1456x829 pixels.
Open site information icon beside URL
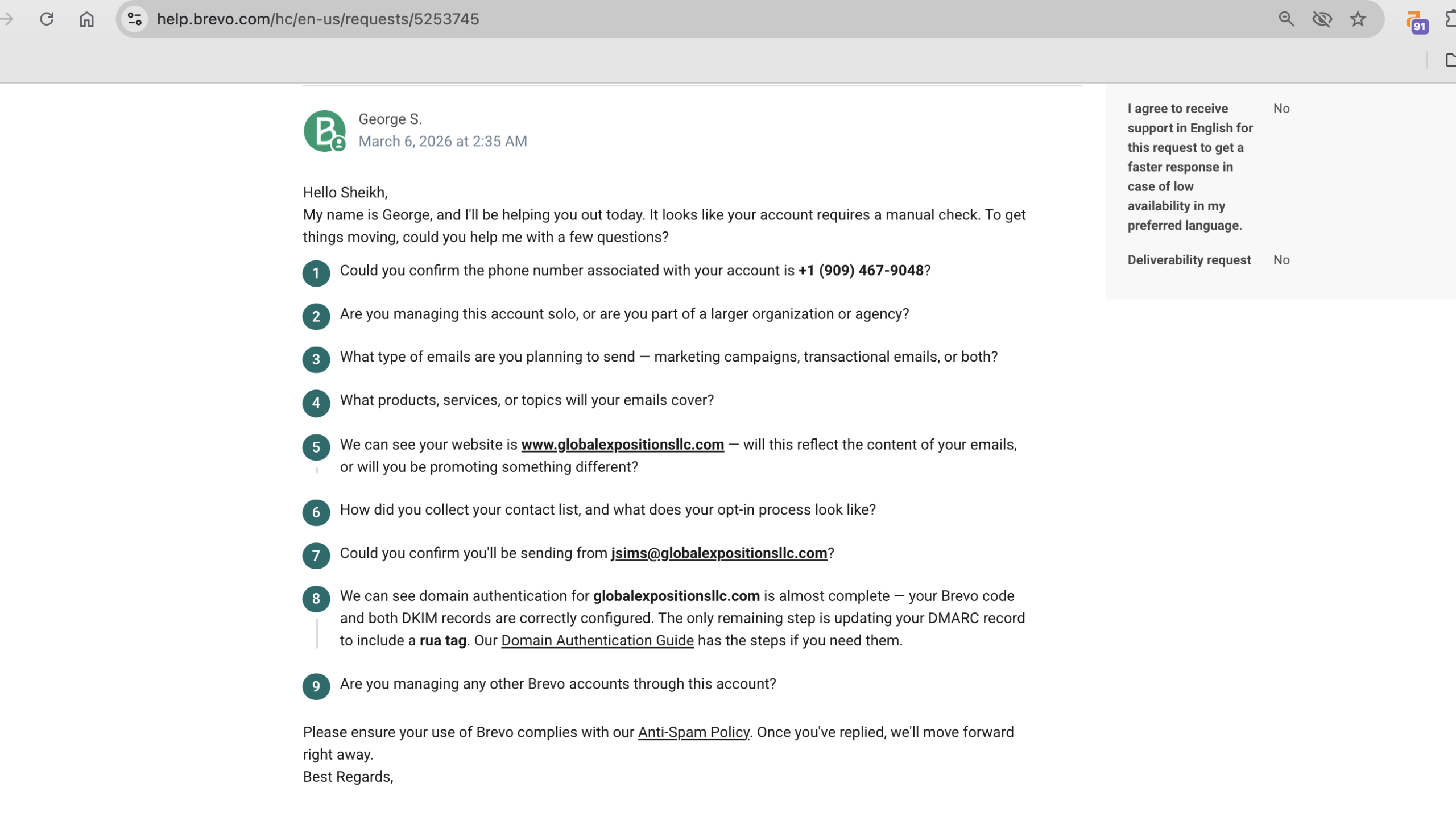(x=135, y=19)
